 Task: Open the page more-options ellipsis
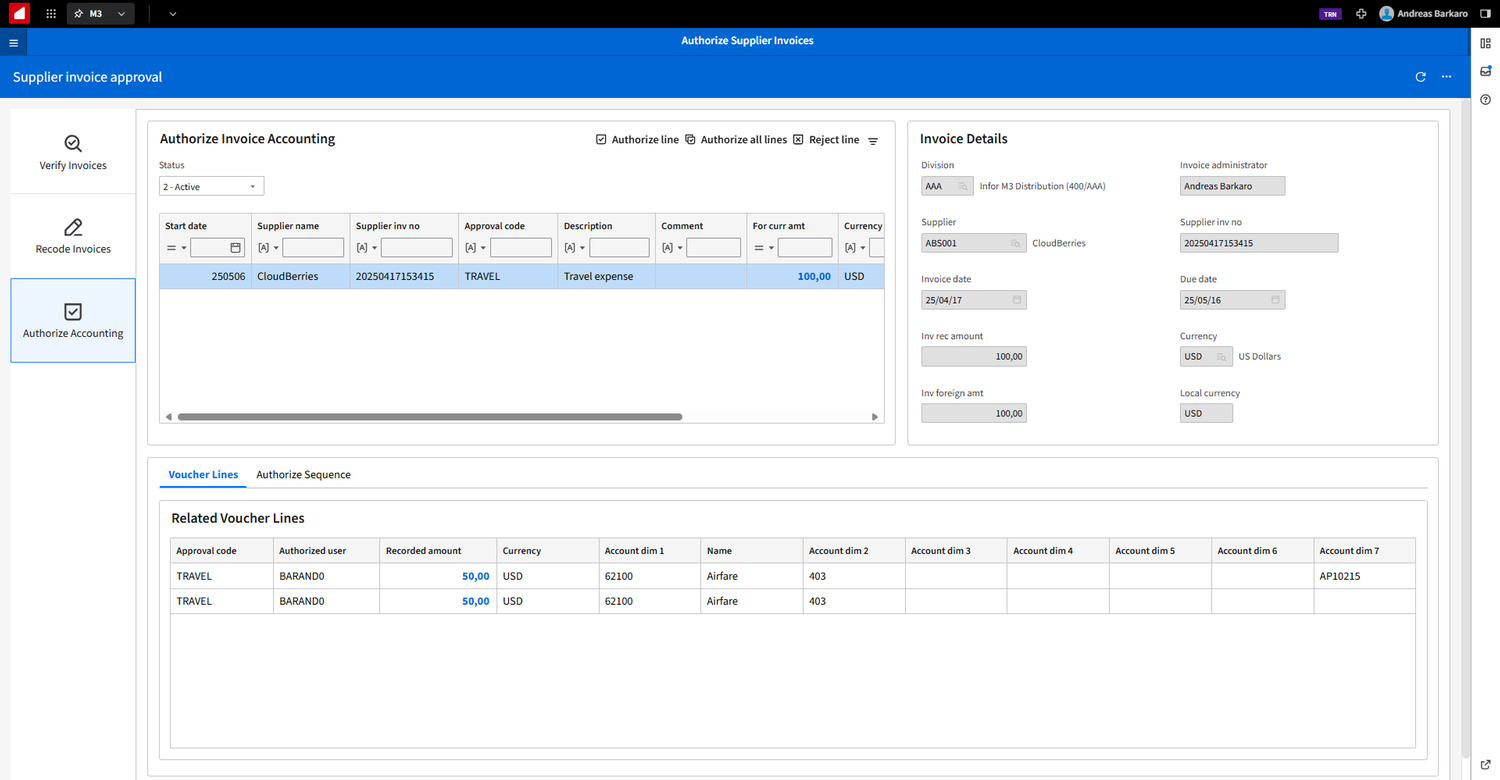coord(1446,77)
